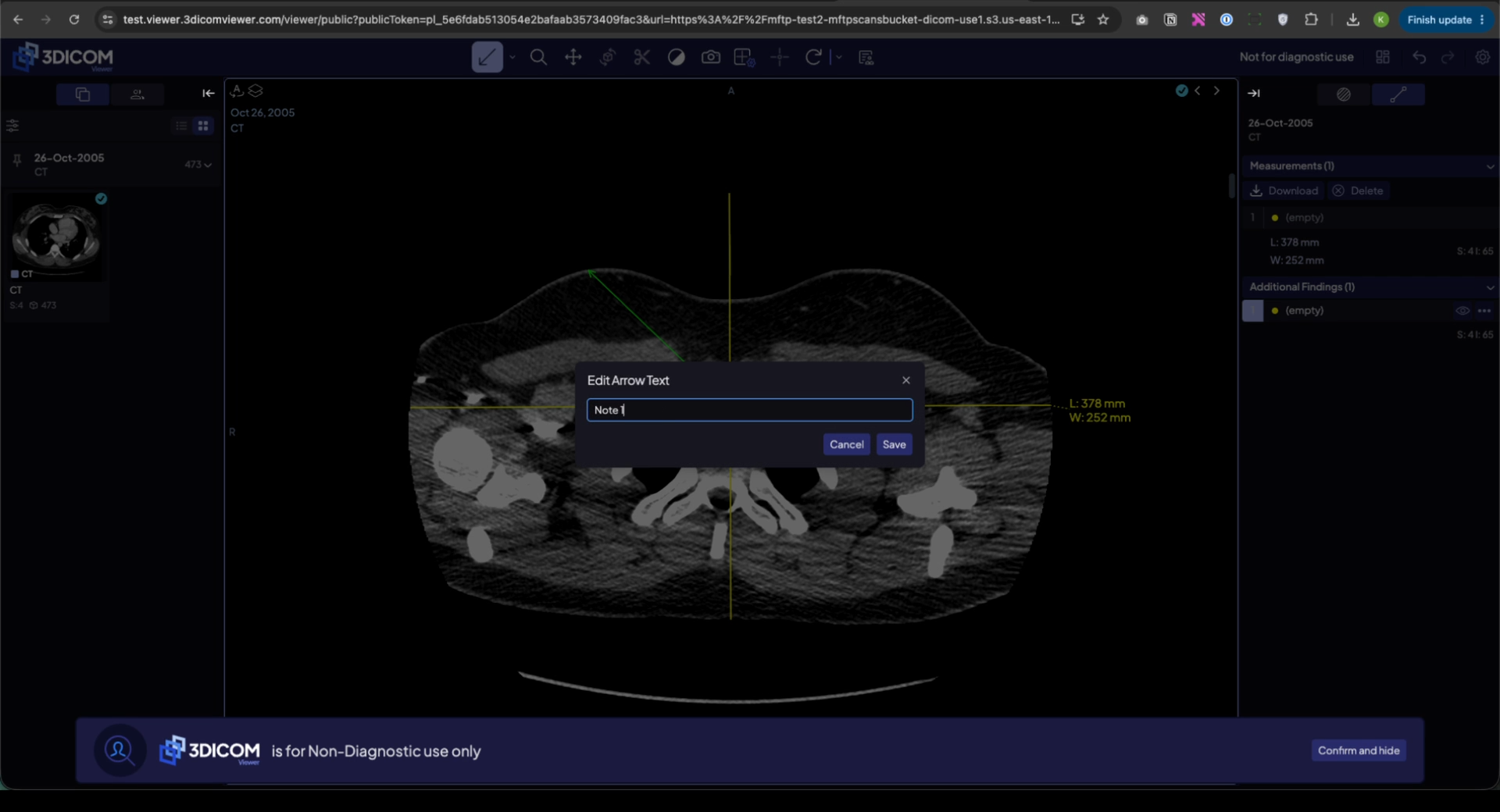This screenshot has width=1500, height=812.
Task: Open the annotation tool dropdown arrow
Action: tap(512, 57)
